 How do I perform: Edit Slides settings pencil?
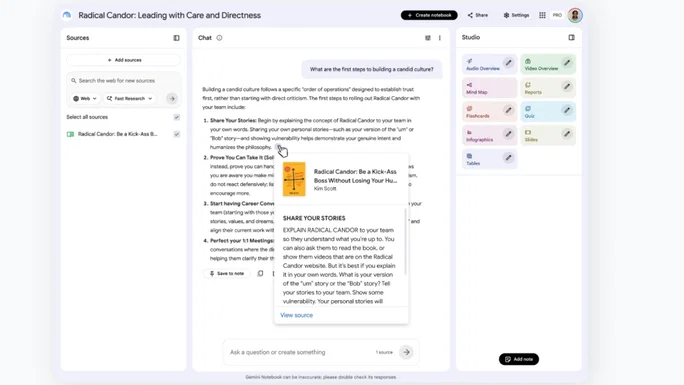(x=567, y=134)
